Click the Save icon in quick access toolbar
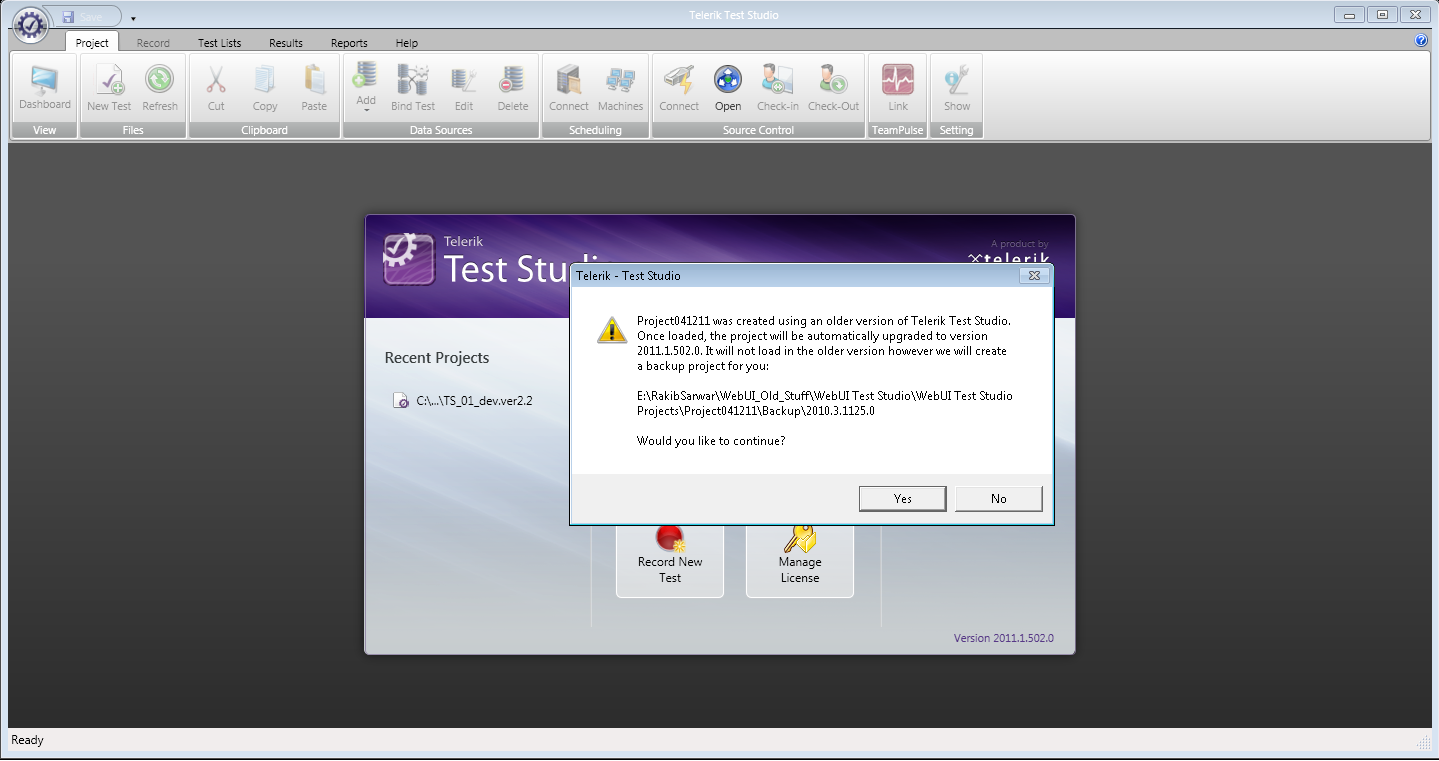This screenshot has height=761, width=1439. [x=68, y=17]
